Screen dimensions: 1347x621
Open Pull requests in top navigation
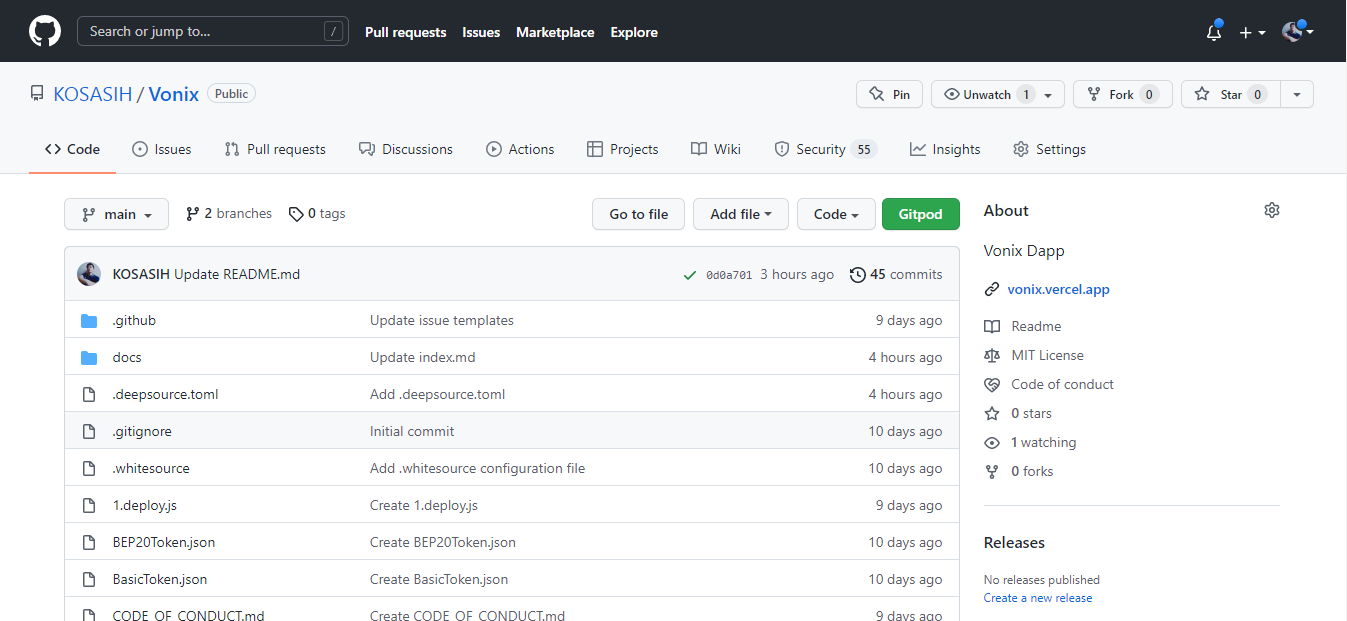[405, 32]
